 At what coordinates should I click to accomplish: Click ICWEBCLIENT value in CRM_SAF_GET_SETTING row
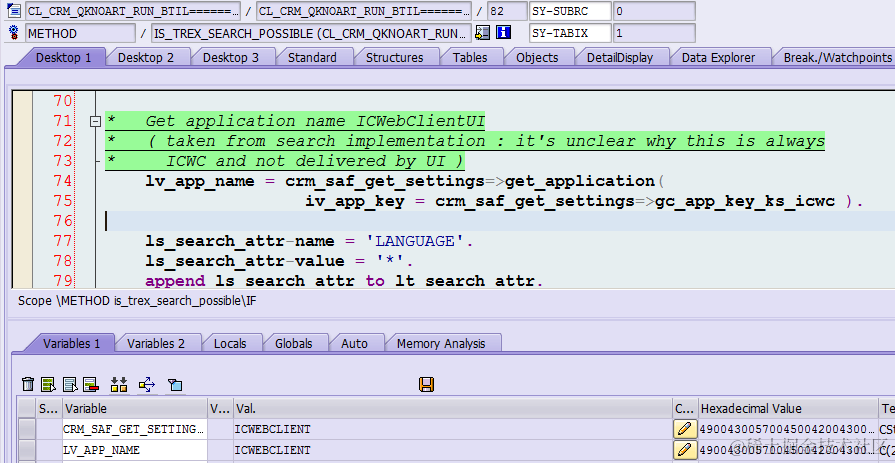coord(272,429)
